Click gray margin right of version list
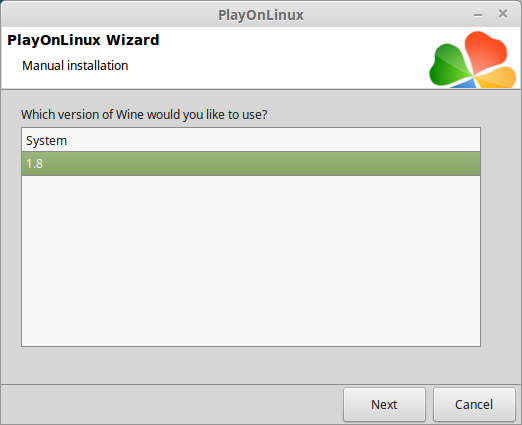 click(501, 237)
